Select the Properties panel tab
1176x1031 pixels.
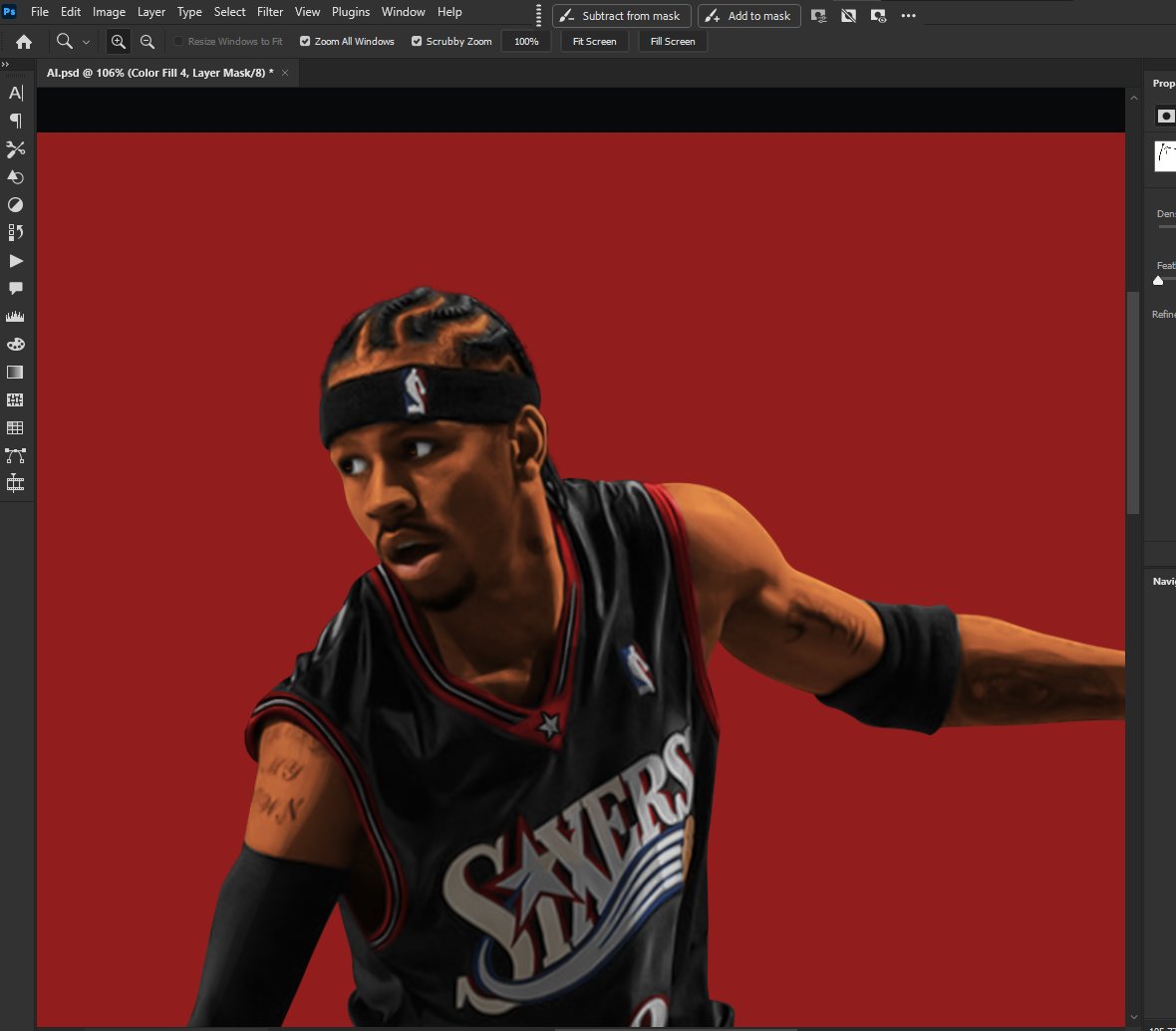click(x=1163, y=84)
